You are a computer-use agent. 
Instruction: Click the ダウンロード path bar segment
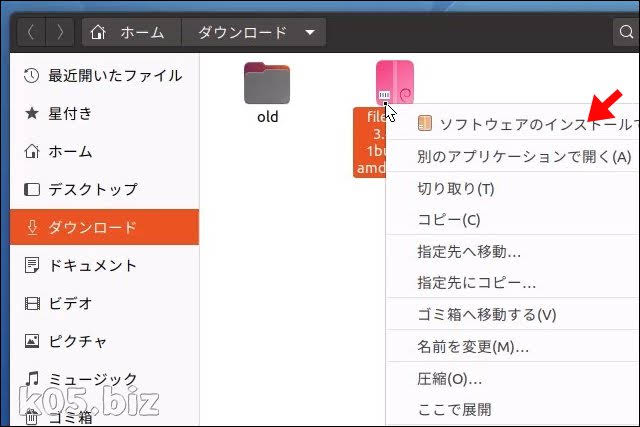(253, 32)
